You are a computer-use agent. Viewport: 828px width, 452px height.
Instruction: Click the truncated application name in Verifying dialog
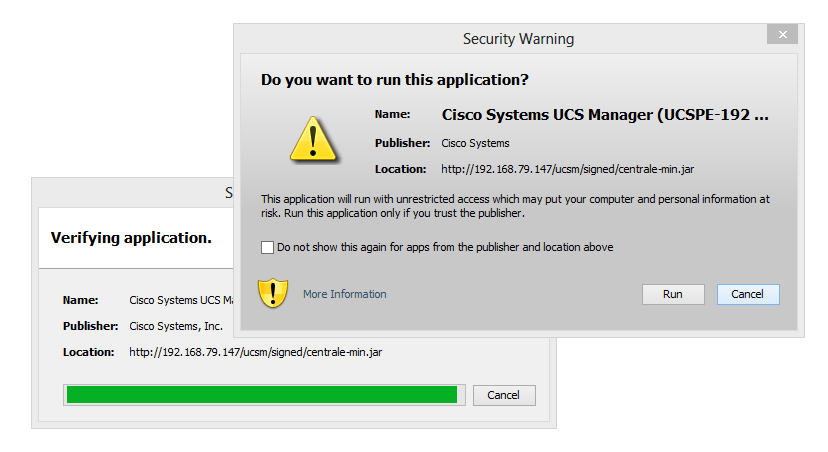click(x=181, y=299)
